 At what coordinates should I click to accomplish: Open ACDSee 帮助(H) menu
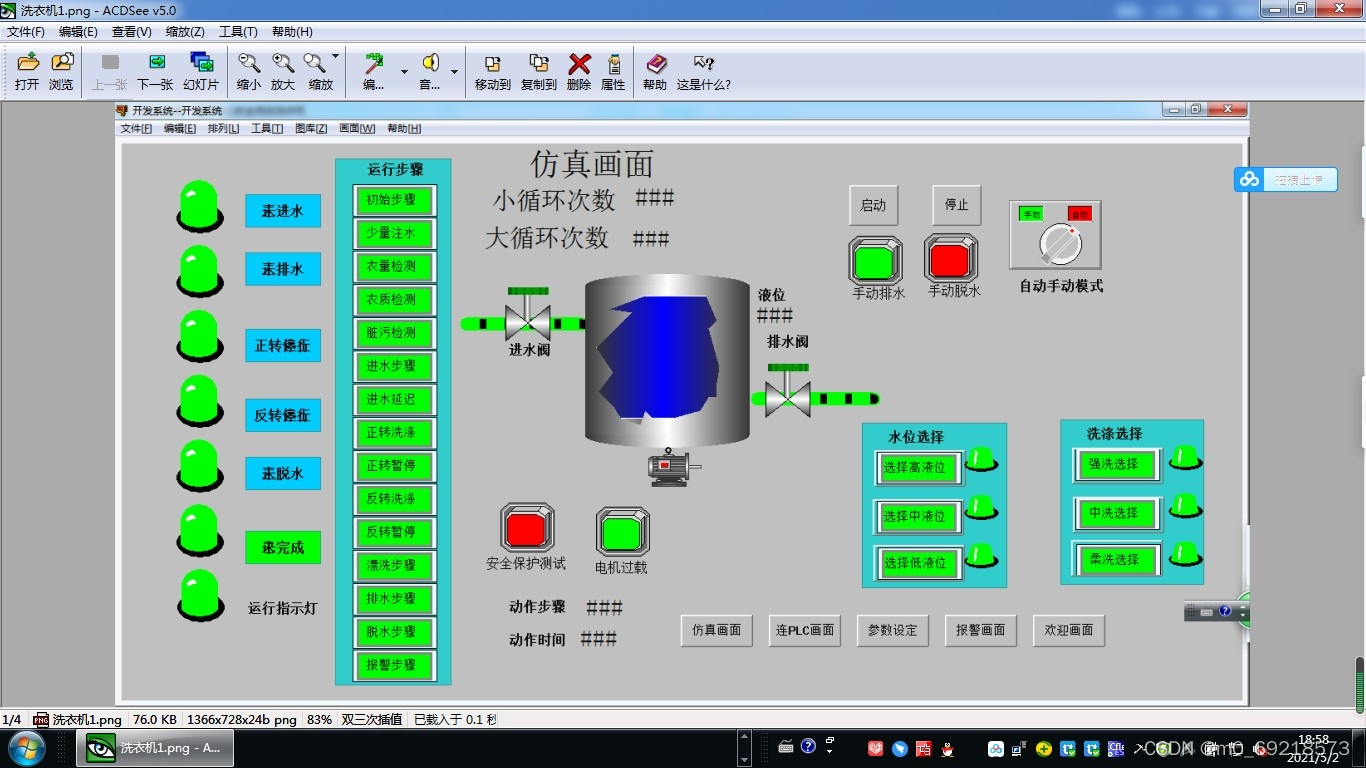[292, 32]
